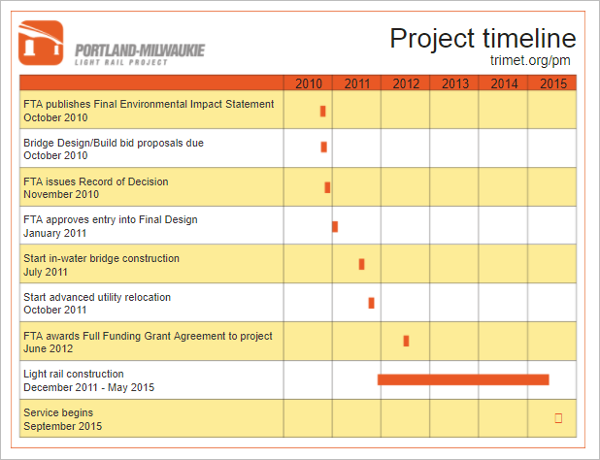Select 'FTA awards Full Funding Grant Agreement' text
This screenshot has height=460, width=600.
pos(124,336)
